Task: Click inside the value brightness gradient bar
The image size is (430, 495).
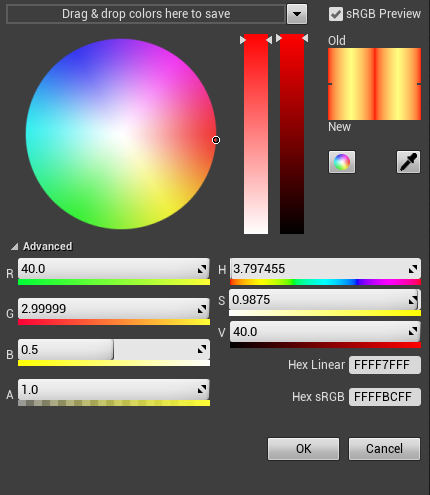Action: coord(292,134)
